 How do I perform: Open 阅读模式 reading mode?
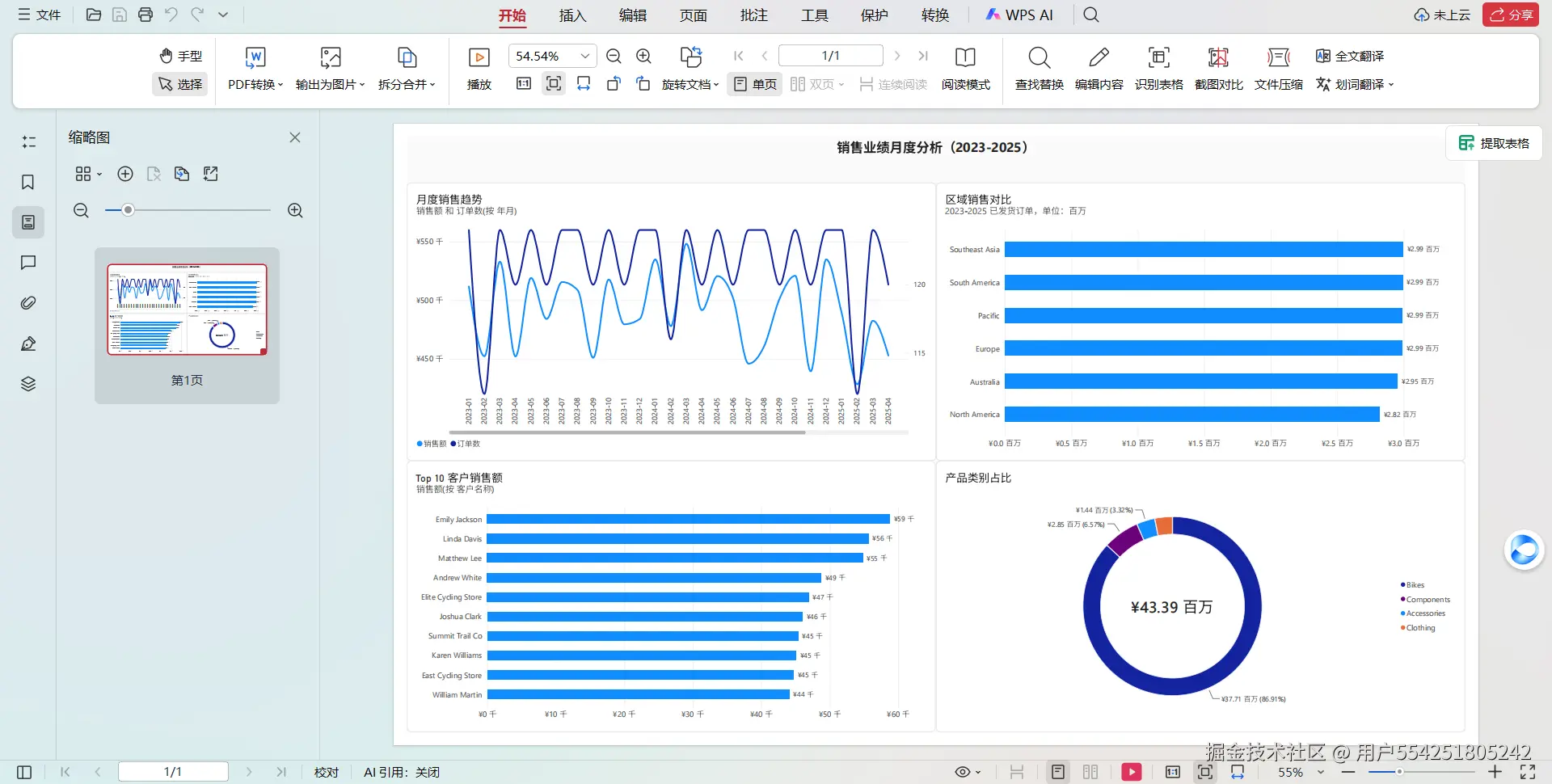coord(965,68)
